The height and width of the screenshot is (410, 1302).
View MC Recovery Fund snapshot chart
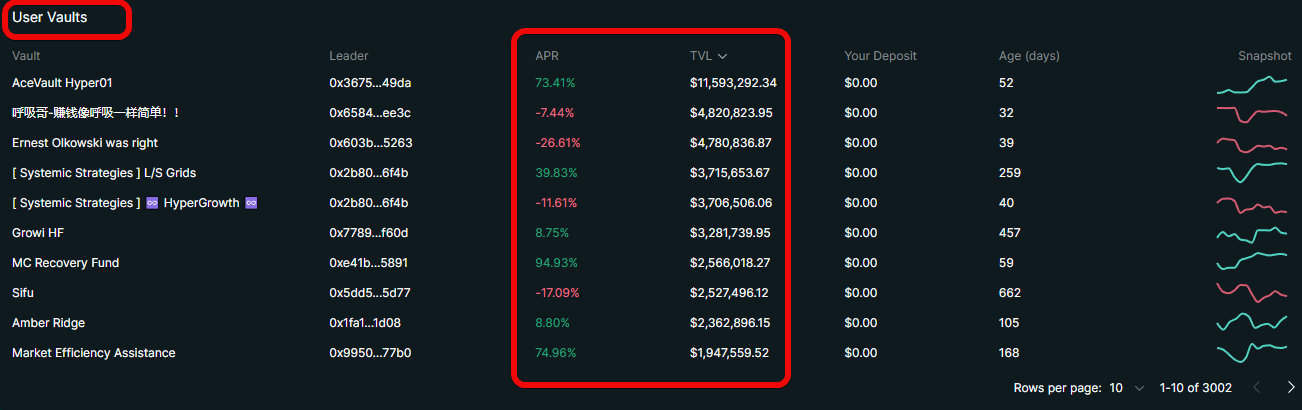[1252, 262]
